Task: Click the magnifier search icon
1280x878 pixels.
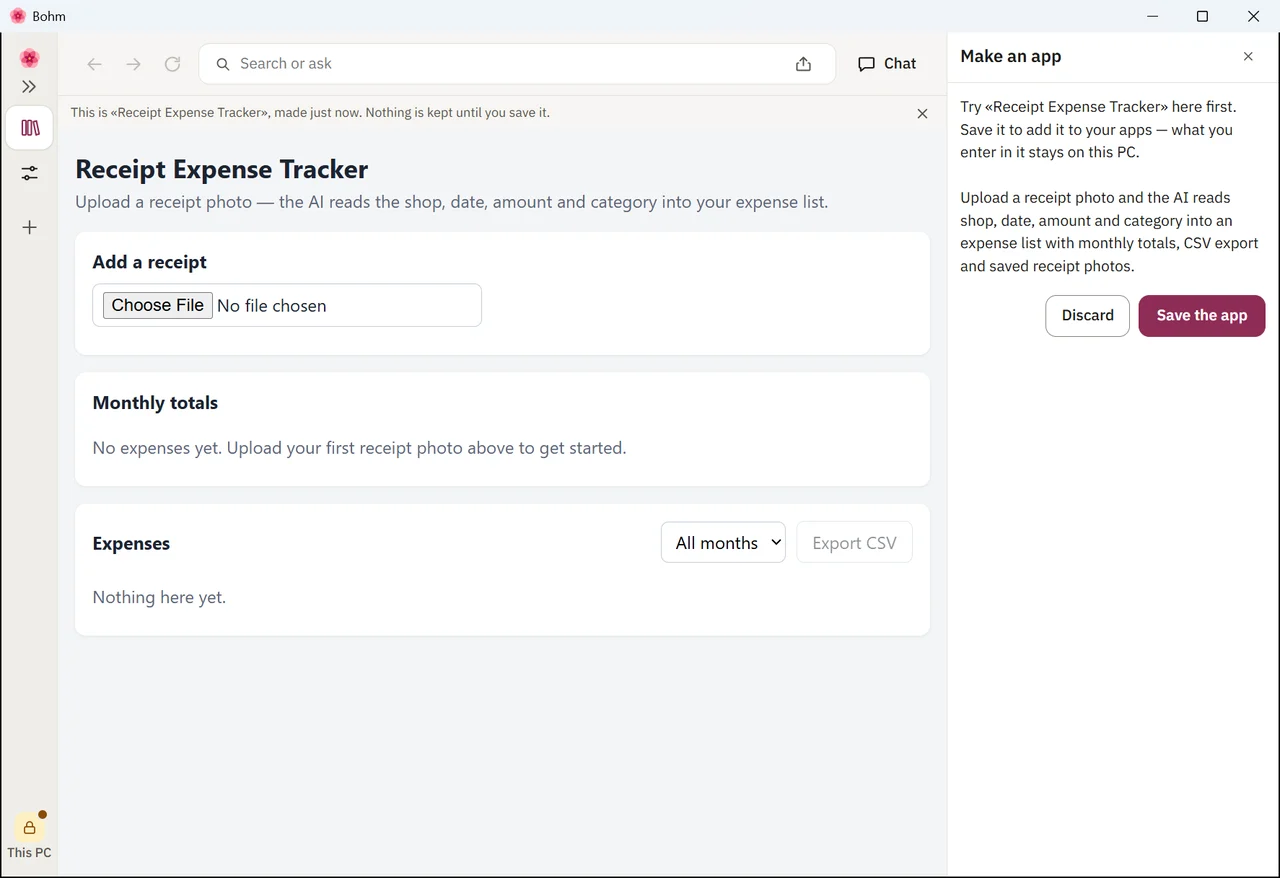Action: click(x=223, y=64)
